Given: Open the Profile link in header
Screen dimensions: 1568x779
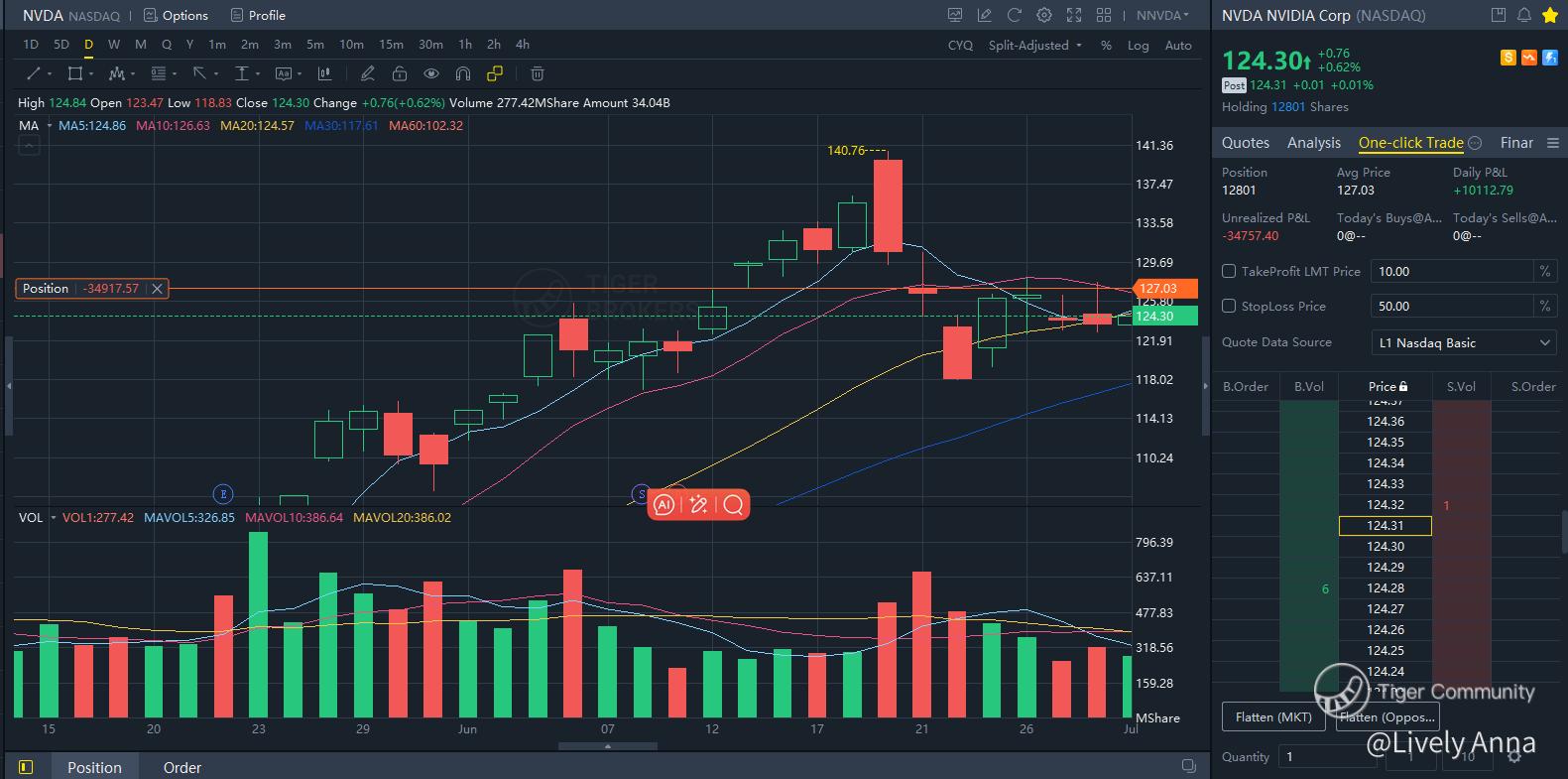Looking at the screenshot, I should [x=258, y=15].
